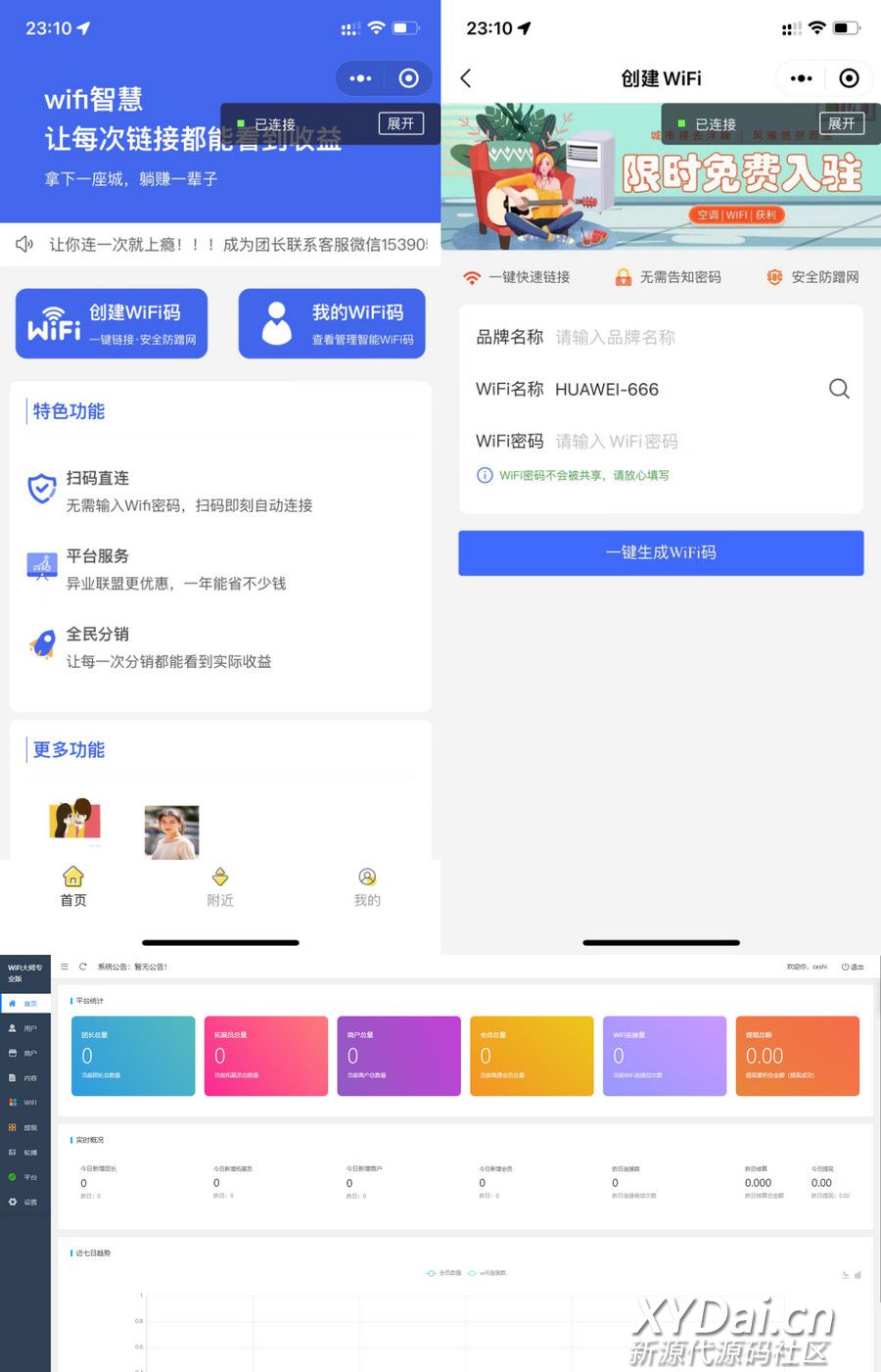Expand the 已连接 panel on home screen
Screen dimensions: 881x1372
coord(400,123)
